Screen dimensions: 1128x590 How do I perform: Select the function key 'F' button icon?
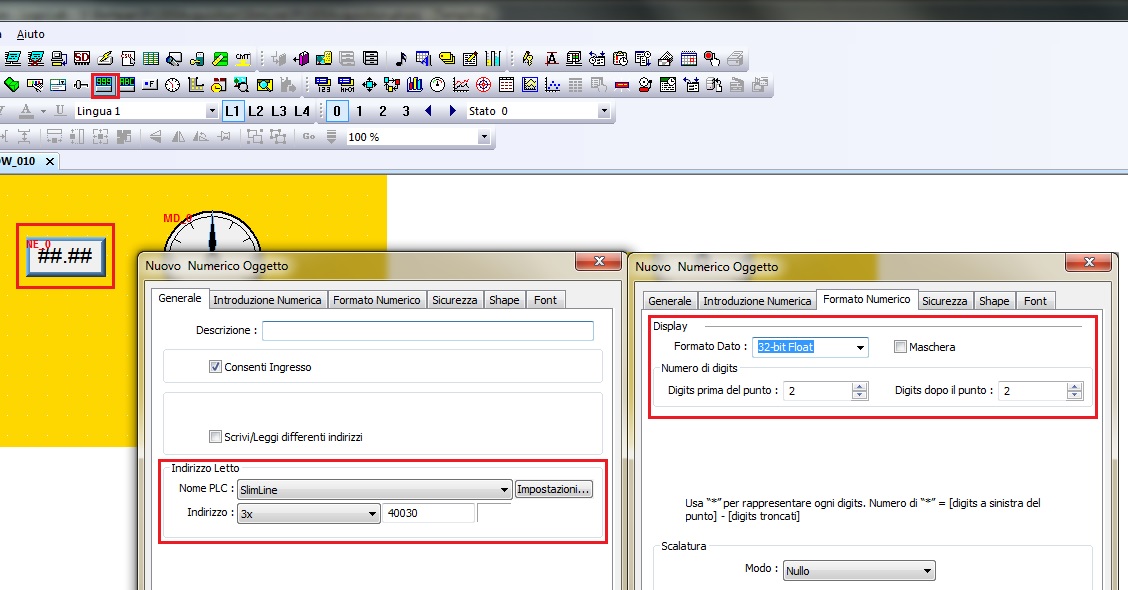tap(150, 85)
